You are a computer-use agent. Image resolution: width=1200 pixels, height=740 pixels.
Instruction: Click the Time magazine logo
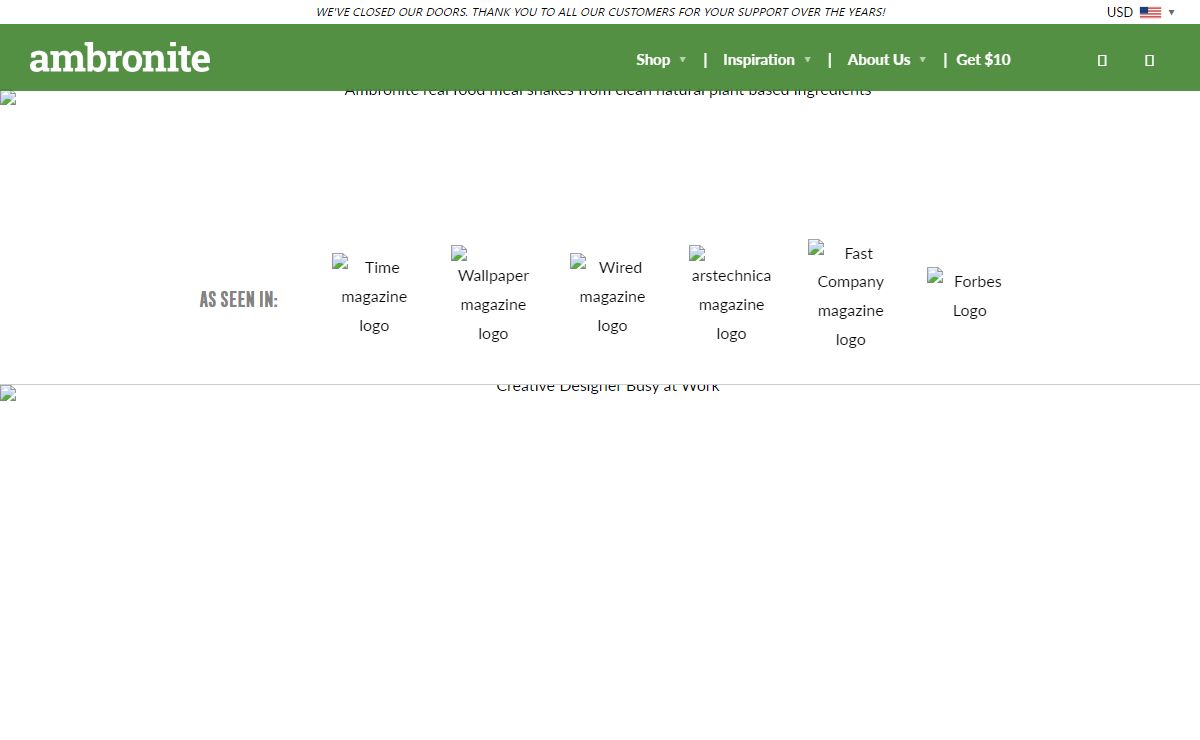[x=374, y=296]
